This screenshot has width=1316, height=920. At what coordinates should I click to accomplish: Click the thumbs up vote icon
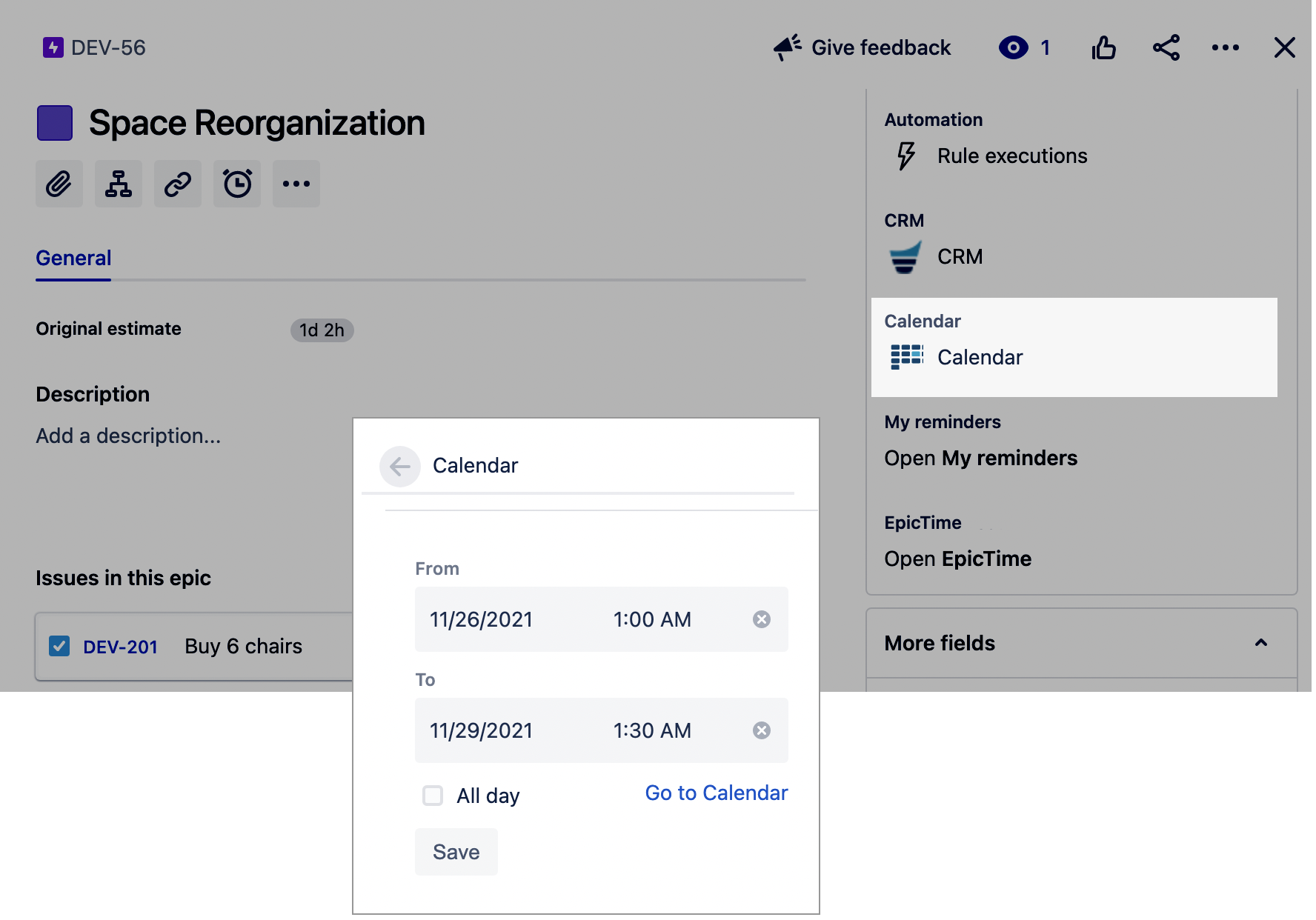click(x=1103, y=48)
